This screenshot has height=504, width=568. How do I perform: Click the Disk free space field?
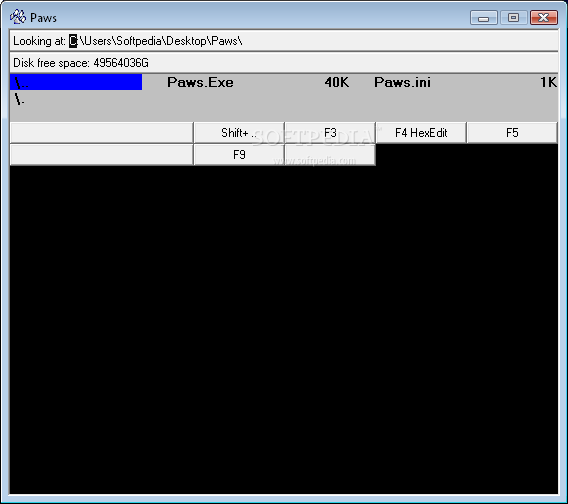[284, 63]
